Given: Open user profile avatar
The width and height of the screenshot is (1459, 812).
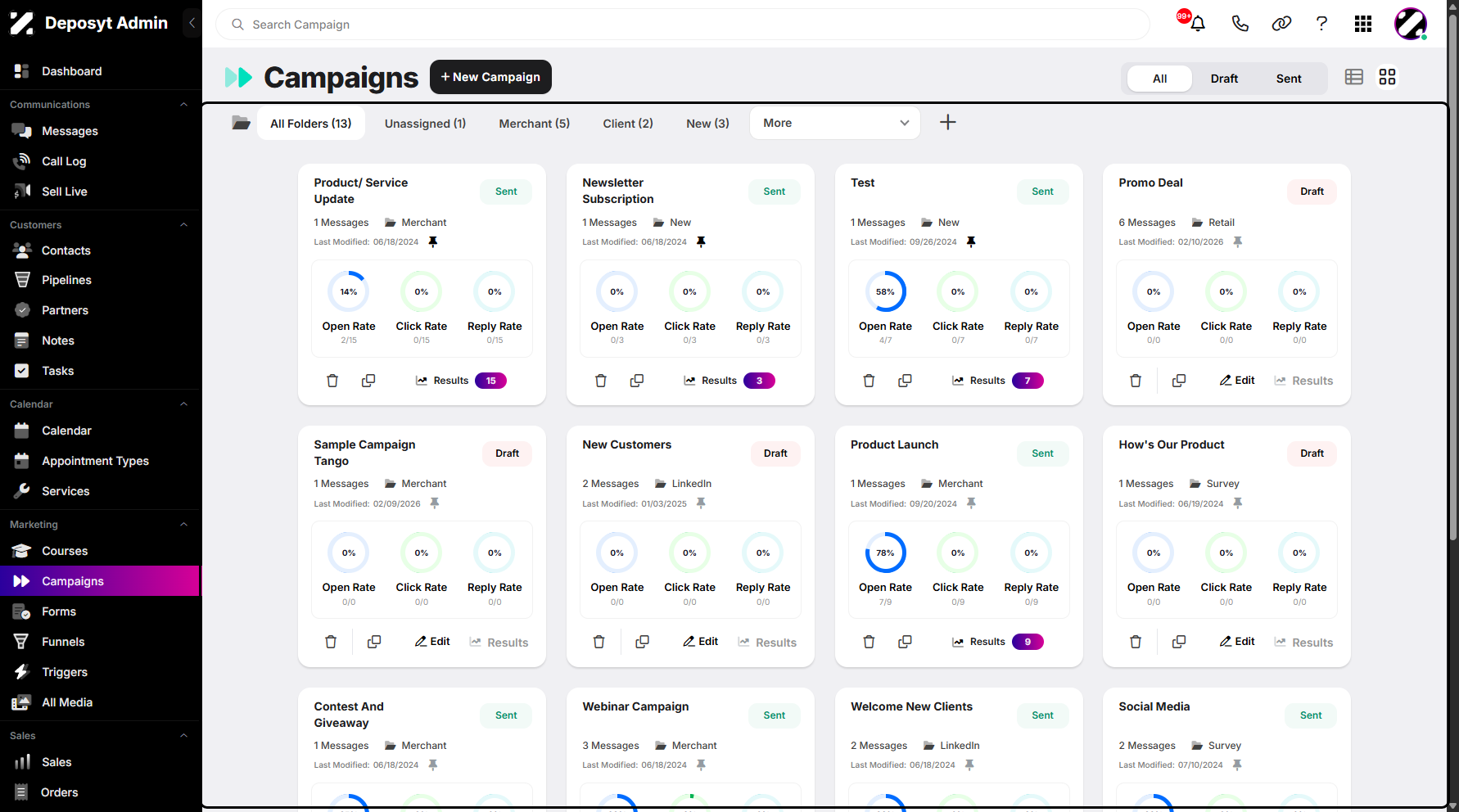Looking at the screenshot, I should coord(1411,24).
